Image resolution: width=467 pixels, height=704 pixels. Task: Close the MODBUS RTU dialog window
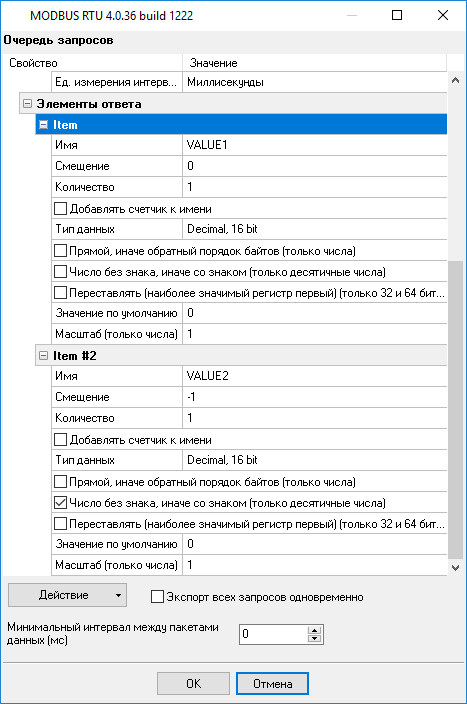click(443, 15)
